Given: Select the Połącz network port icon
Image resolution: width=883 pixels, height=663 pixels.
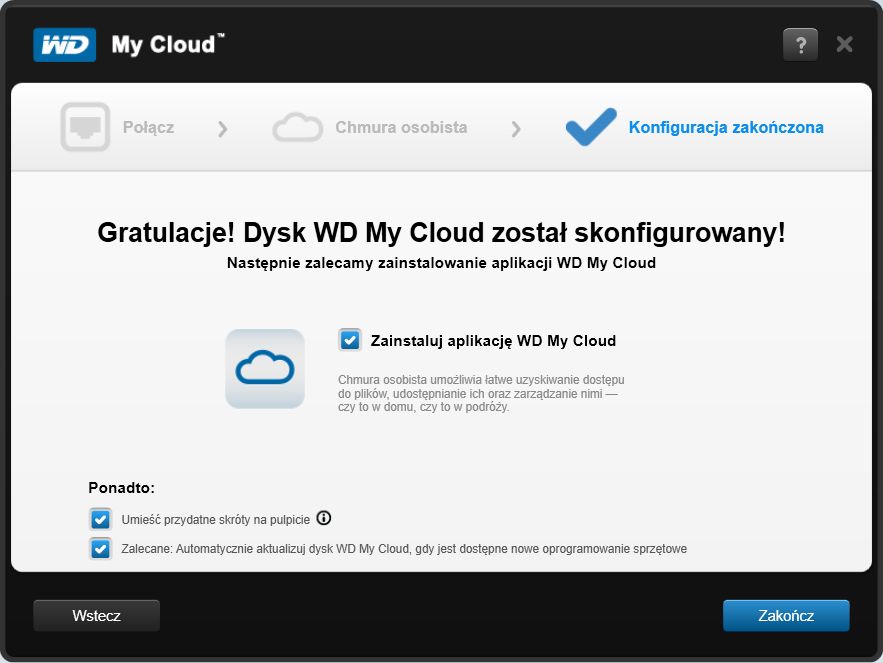Looking at the screenshot, I should (x=85, y=127).
